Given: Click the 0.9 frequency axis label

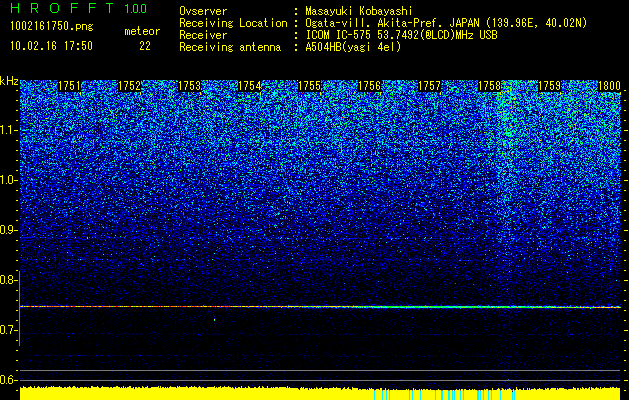Looking at the screenshot, I should pyautogui.click(x=6, y=230).
